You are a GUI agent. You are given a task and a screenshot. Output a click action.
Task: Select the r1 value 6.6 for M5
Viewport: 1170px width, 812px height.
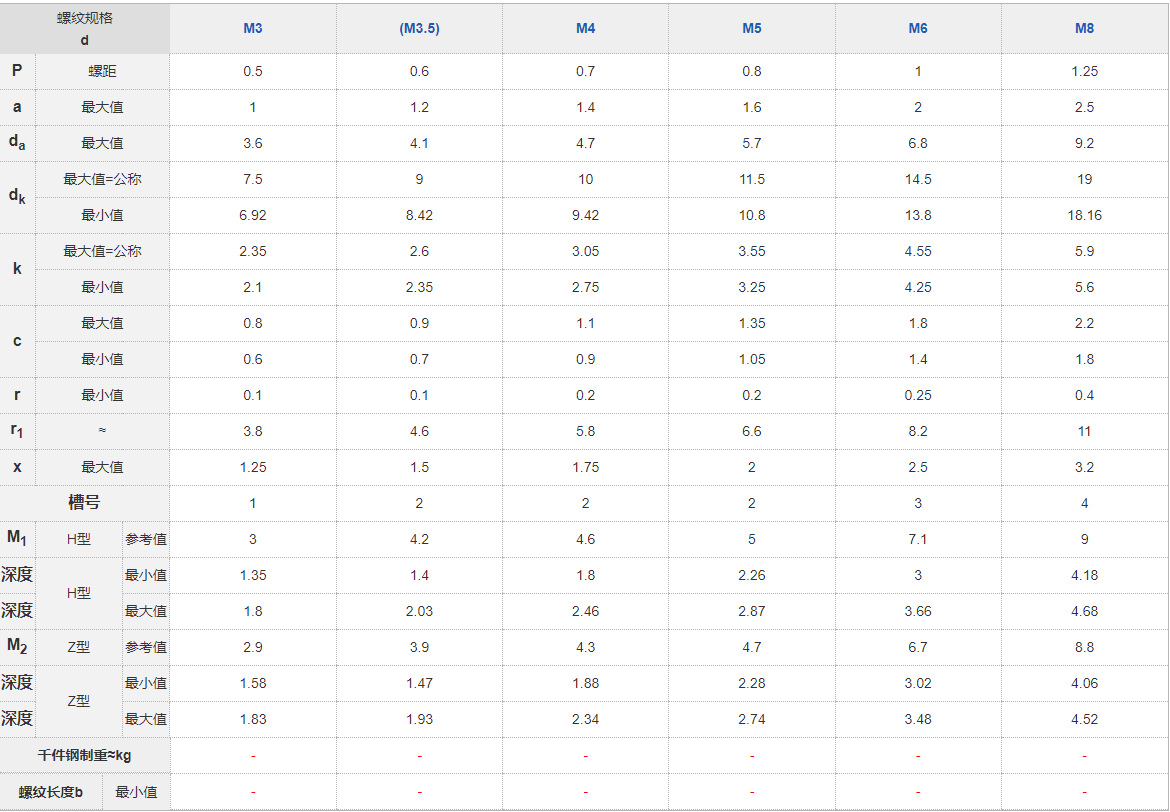(x=752, y=431)
